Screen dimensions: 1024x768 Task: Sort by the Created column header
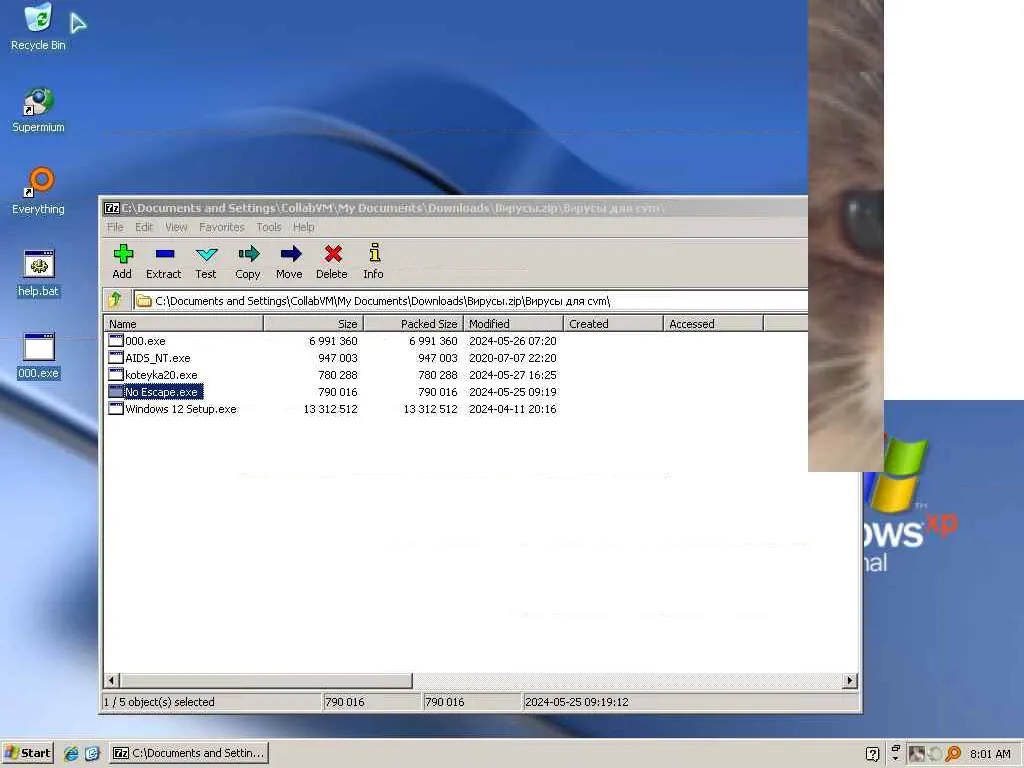[x=613, y=323]
